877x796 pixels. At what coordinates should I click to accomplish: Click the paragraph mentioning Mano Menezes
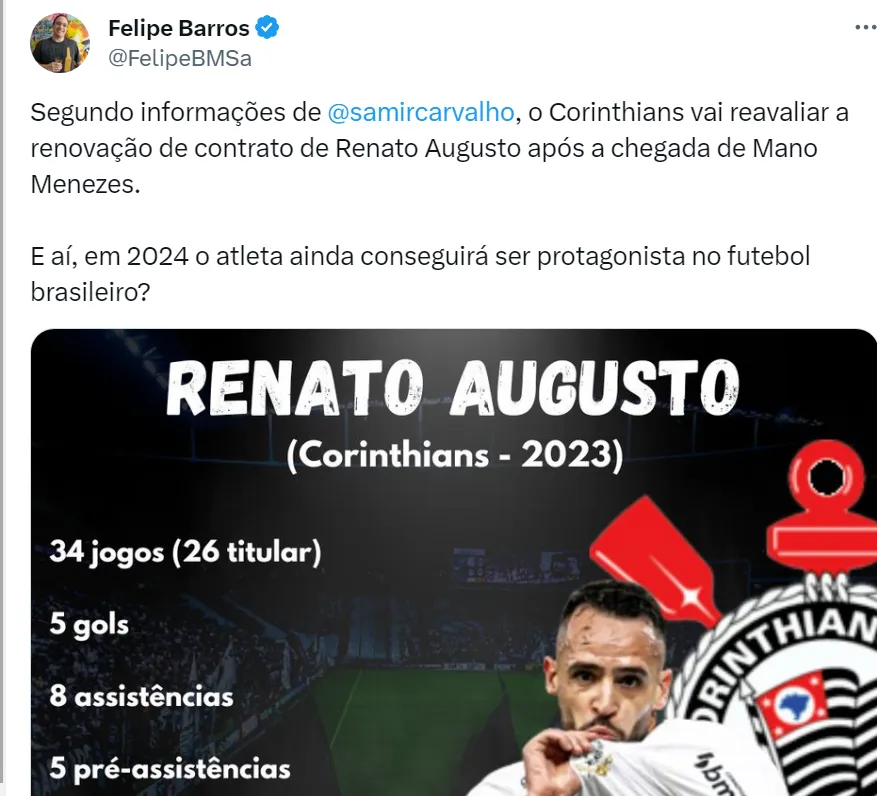[x=440, y=148]
